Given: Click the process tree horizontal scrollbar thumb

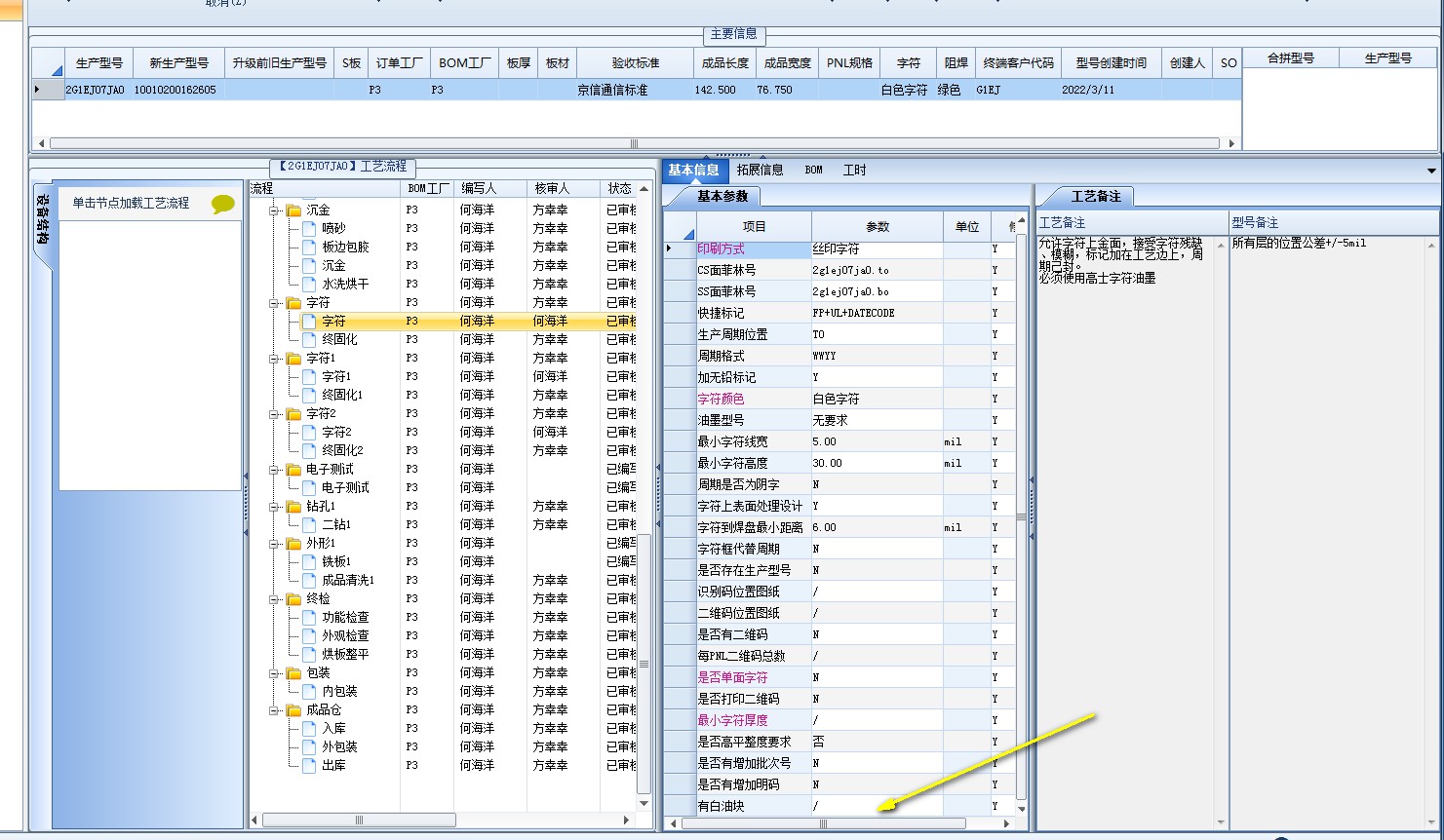Looking at the screenshot, I should click(358, 820).
